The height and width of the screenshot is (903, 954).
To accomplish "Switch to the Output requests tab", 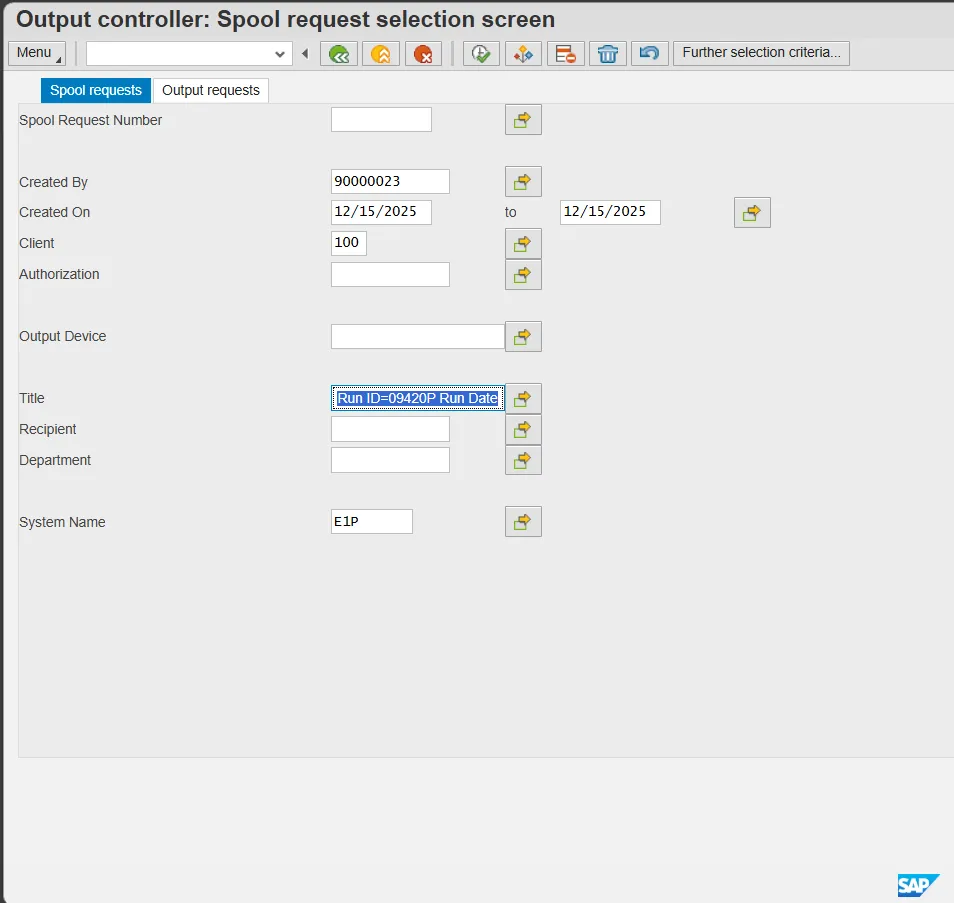I will pos(210,90).
